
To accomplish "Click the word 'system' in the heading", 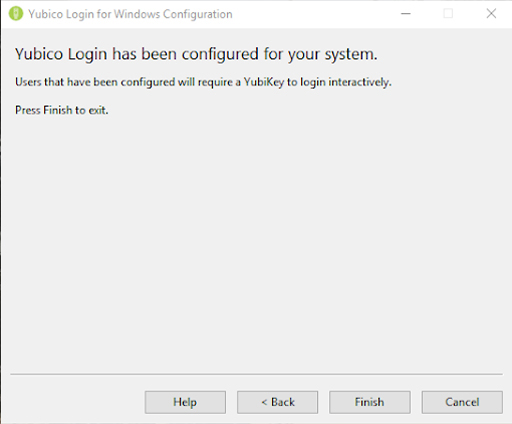I will coord(349,55).
